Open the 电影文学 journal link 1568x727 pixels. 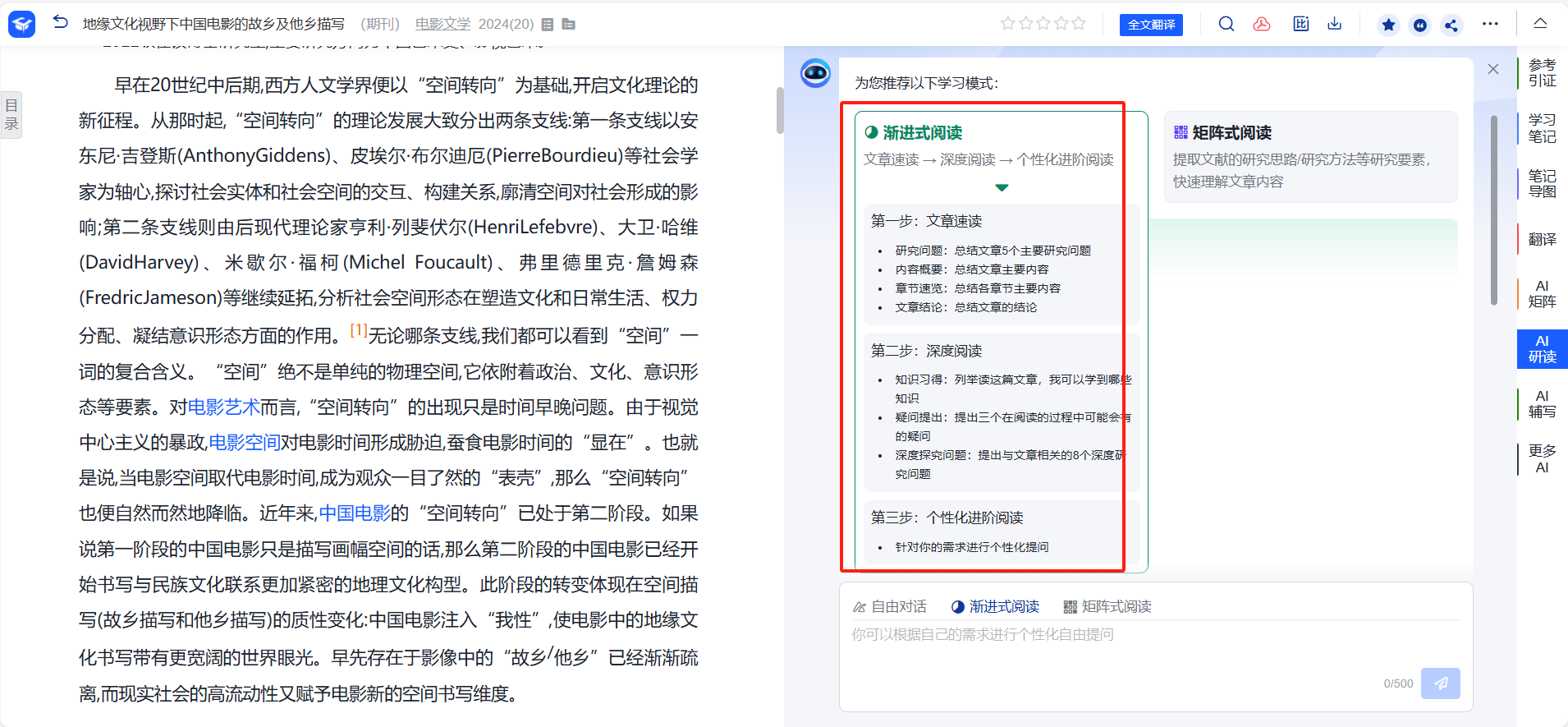point(442,24)
